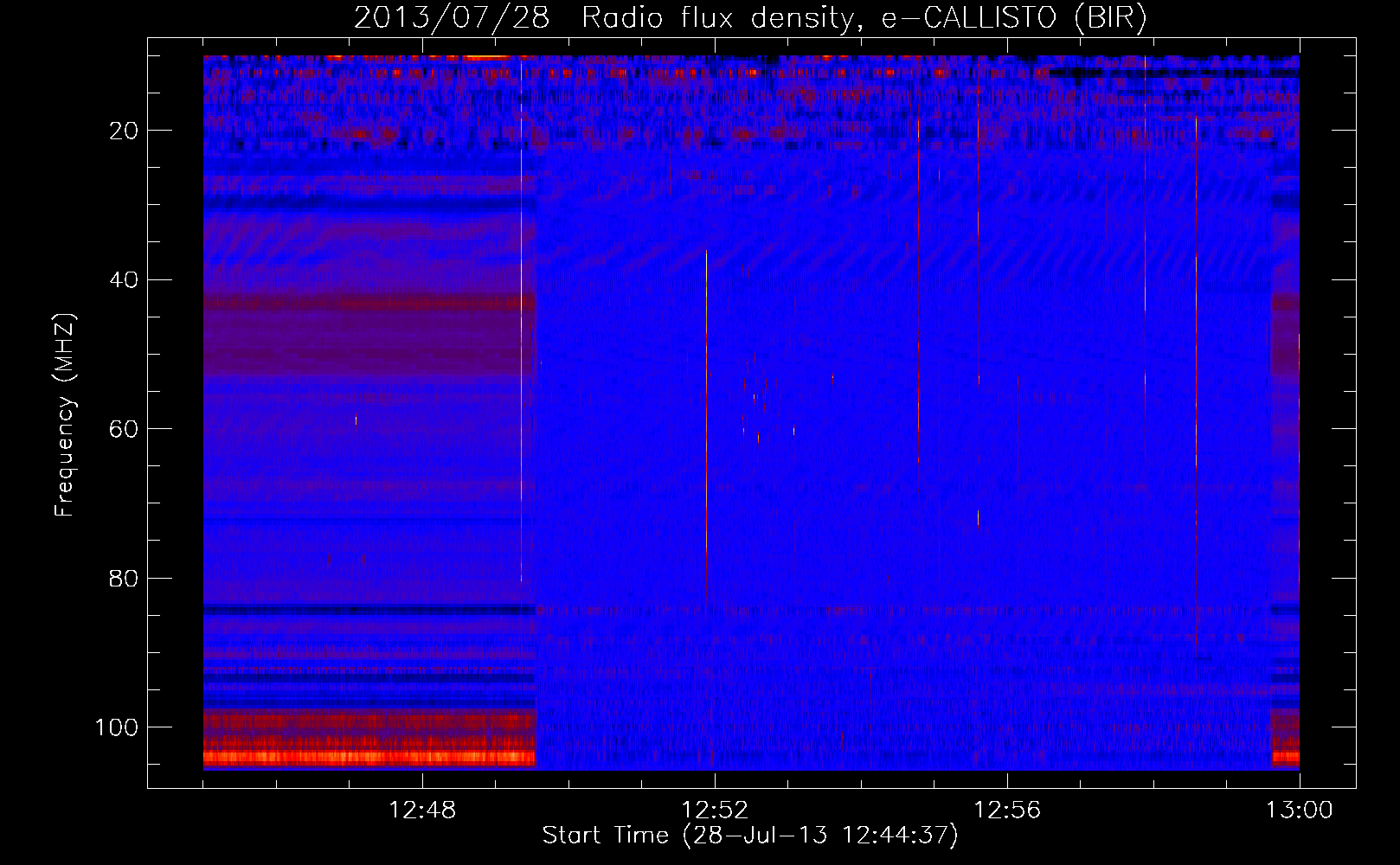Click the 12:52 time tick label

[x=715, y=811]
